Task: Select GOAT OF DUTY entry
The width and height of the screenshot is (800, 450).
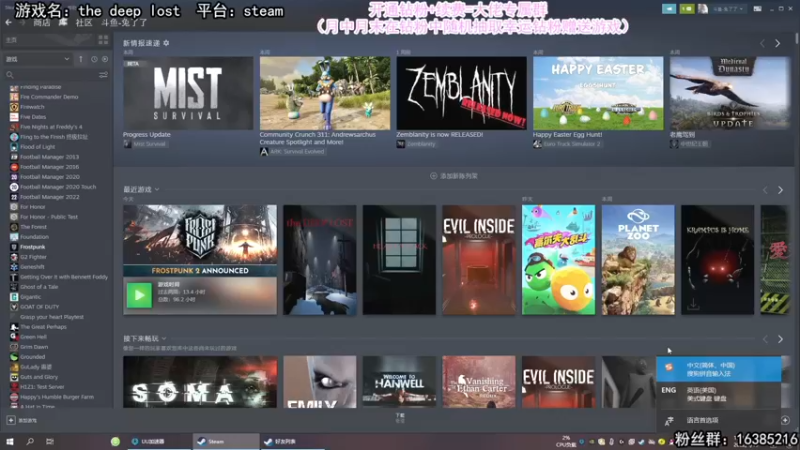Action: coord(39,307)
